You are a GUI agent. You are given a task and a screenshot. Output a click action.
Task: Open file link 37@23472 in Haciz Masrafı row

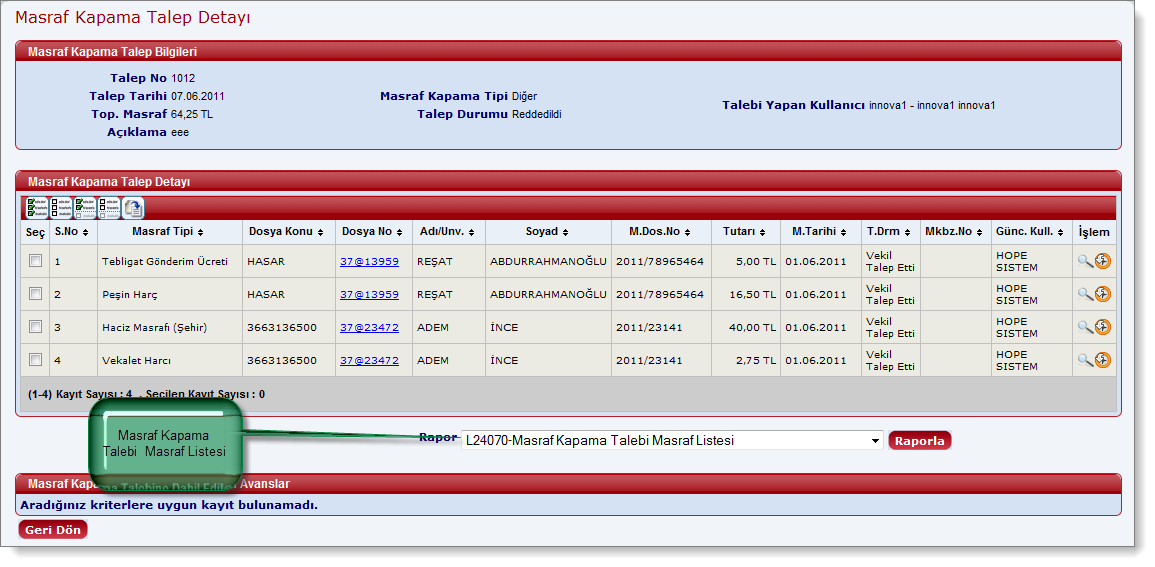[369, 327]
